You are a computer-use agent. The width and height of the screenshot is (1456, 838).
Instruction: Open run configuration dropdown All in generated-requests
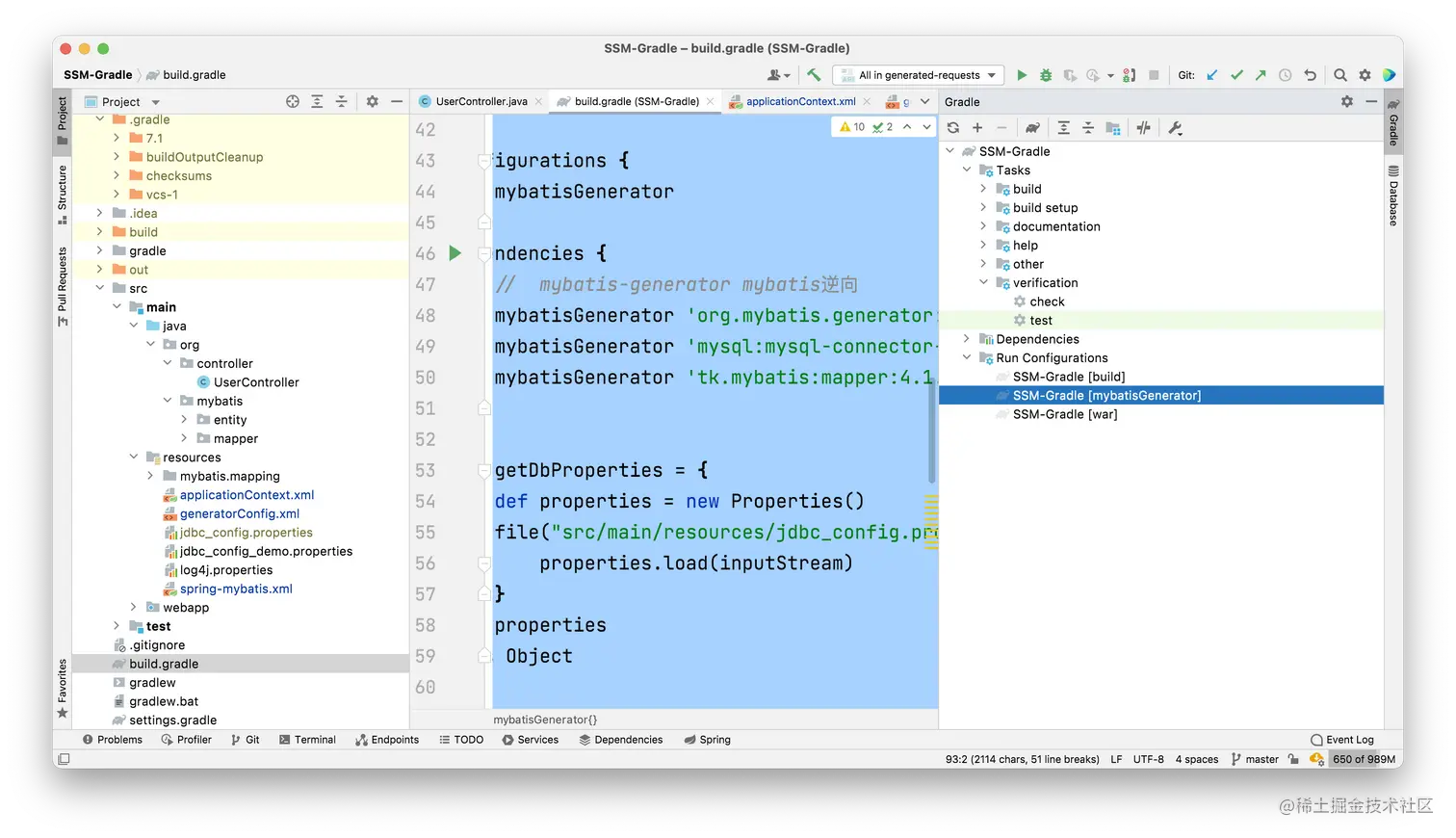919,75
